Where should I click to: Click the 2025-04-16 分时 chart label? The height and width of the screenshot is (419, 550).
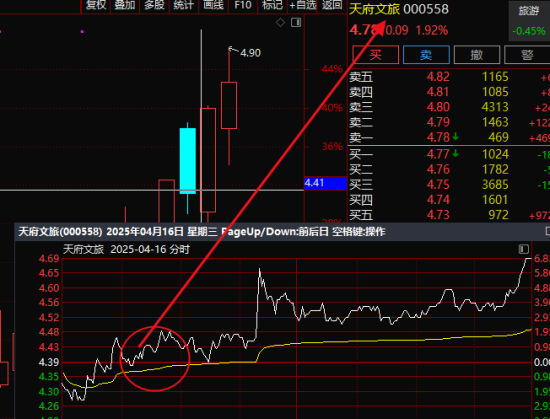tap(150, 250)
